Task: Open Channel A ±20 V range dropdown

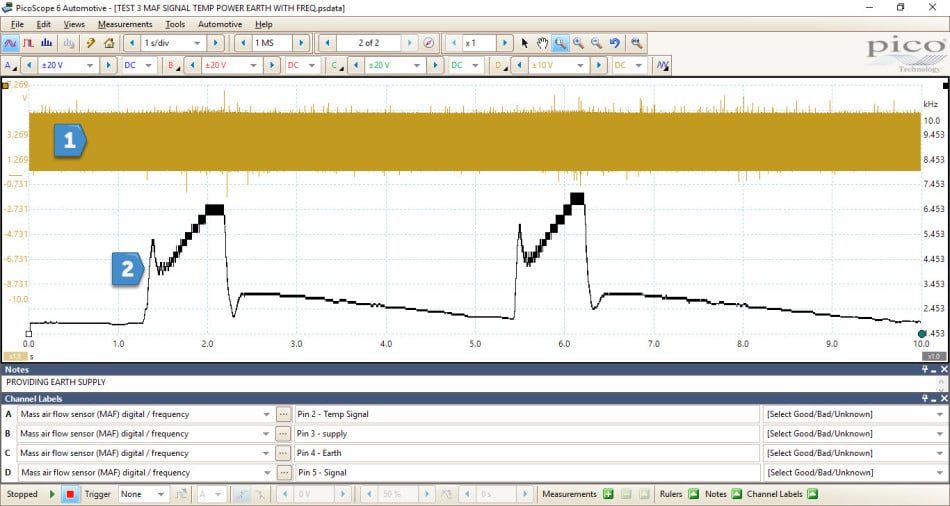Action: click(x=90, y=65)
